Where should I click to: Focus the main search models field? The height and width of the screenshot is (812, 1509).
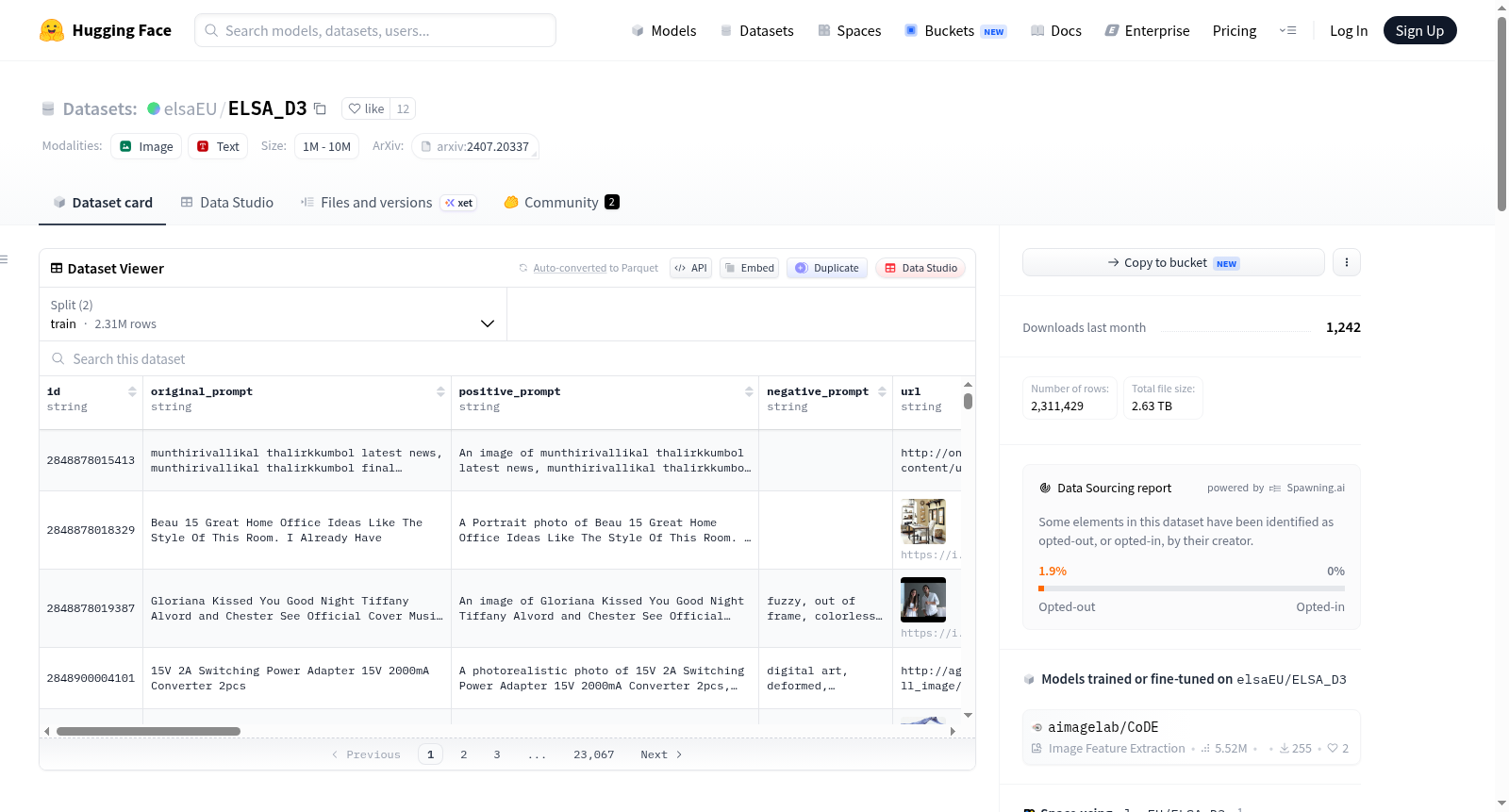pyautogui.click(x=375, y=30)
